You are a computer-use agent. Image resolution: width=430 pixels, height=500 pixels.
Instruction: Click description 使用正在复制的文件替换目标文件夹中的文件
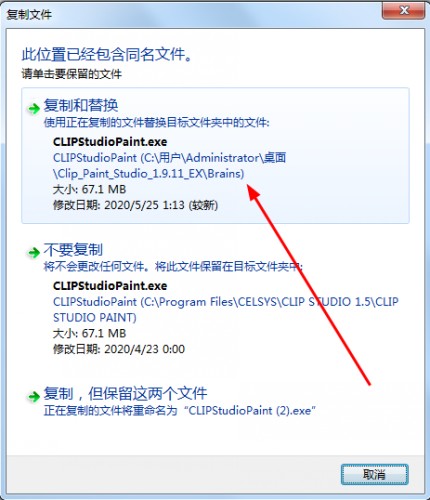coord(156,123)
